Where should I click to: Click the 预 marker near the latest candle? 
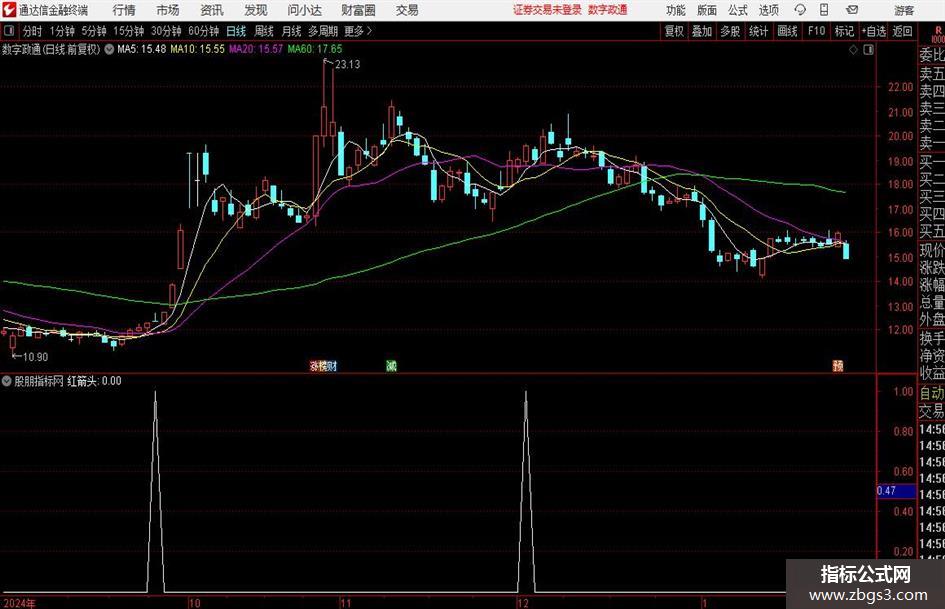pyautogui.click(x=838, y=365)
